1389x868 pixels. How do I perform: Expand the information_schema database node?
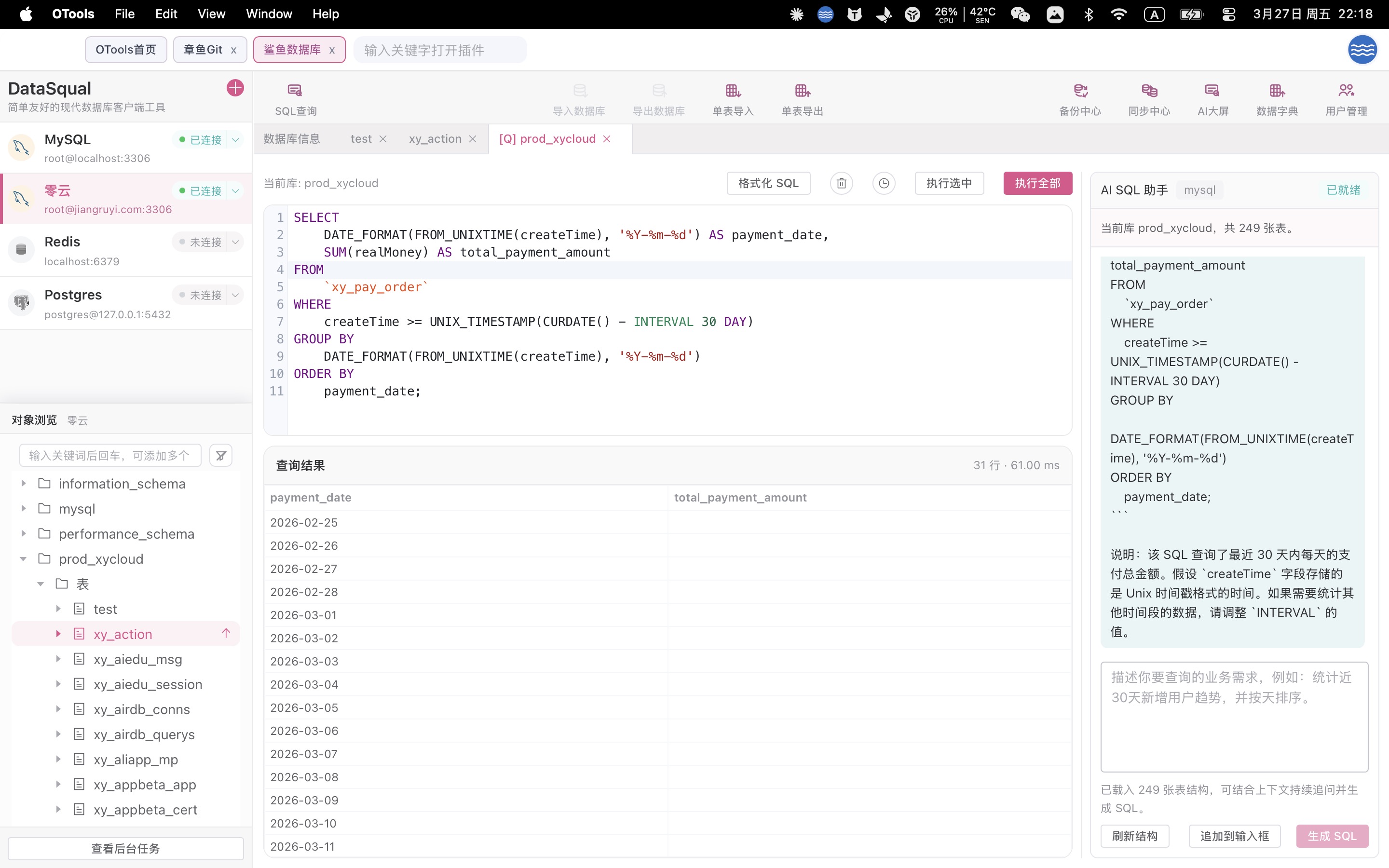[x=24, y=483]
